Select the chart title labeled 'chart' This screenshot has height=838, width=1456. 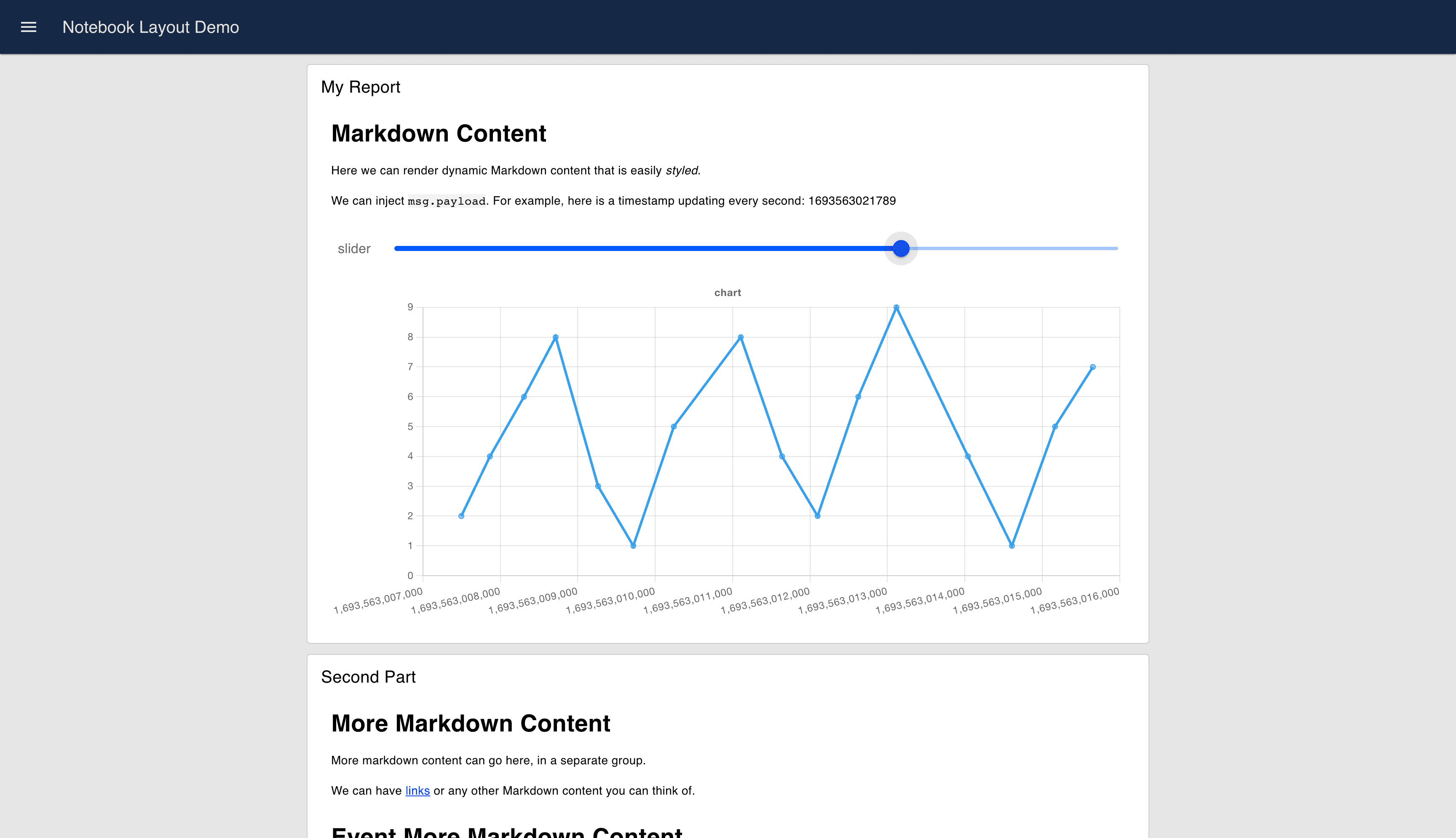[x=727, y=292]
